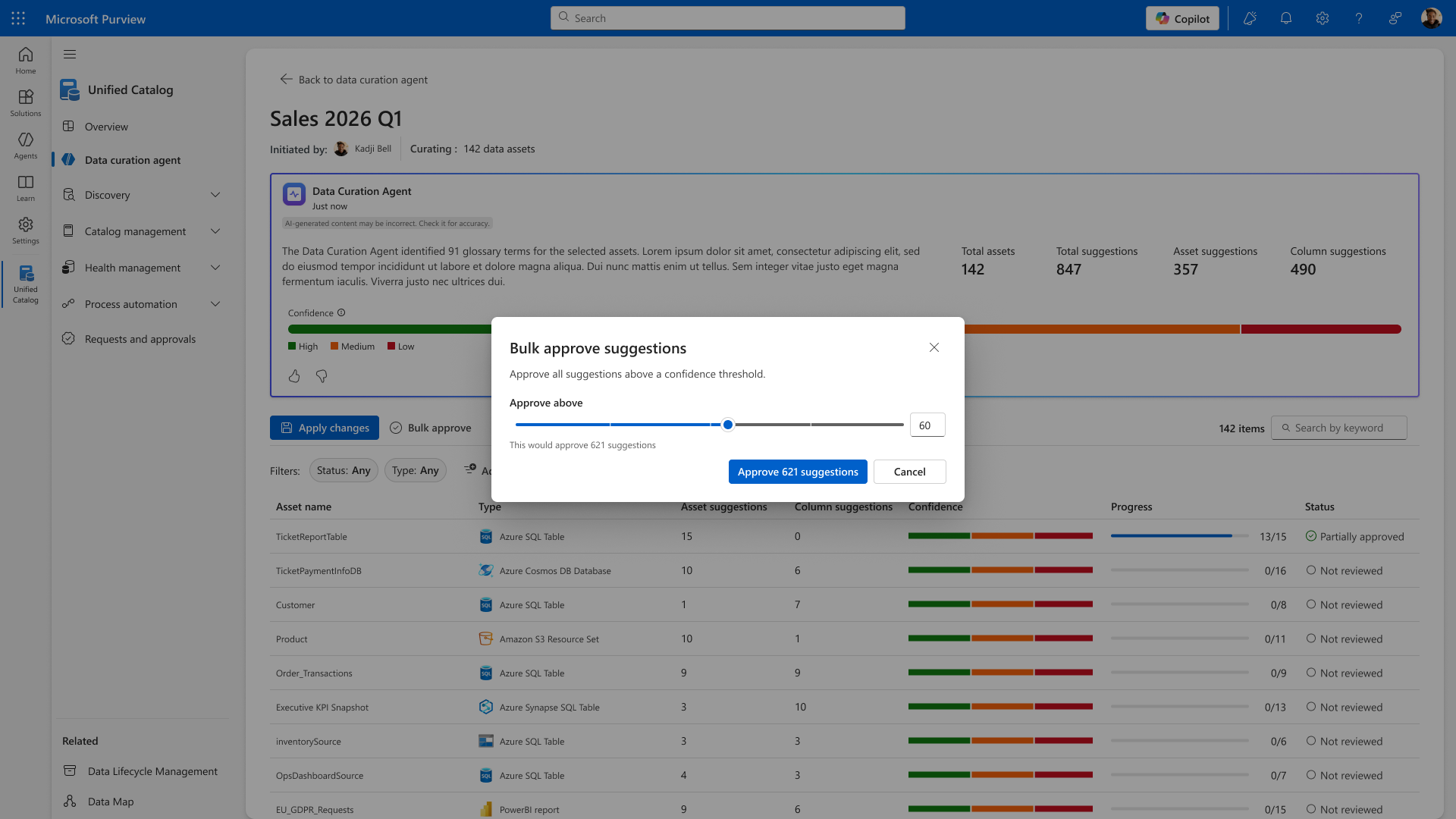
Task: Sort by Asset name column header
Action: pos(303,507)
